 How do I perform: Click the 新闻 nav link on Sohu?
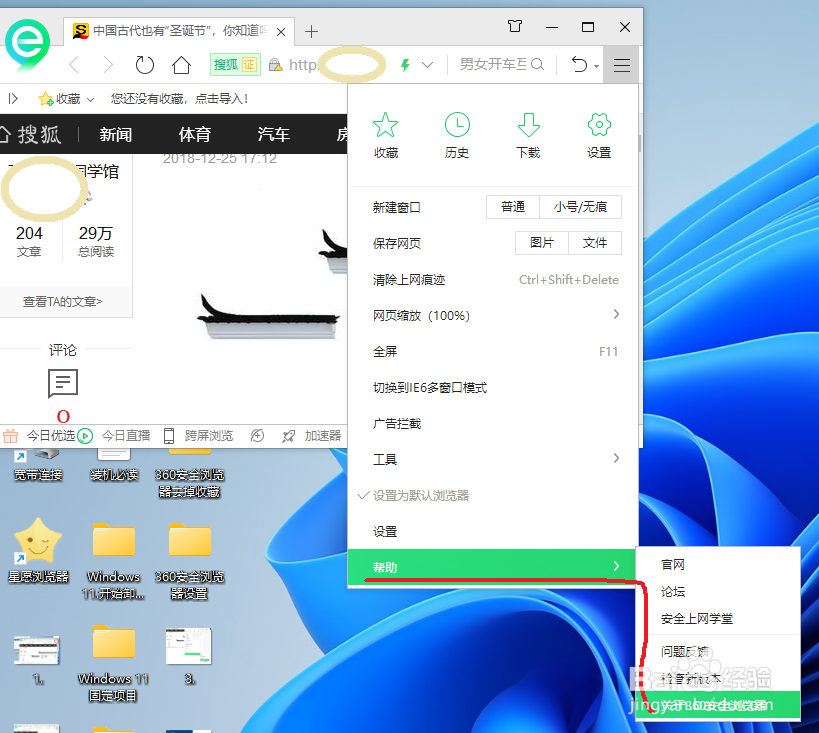(116, 135)
